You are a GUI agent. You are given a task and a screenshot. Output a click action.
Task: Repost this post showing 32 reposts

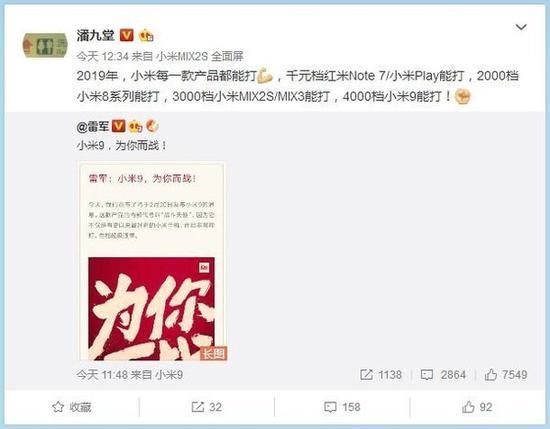click(x=207, y=407)
